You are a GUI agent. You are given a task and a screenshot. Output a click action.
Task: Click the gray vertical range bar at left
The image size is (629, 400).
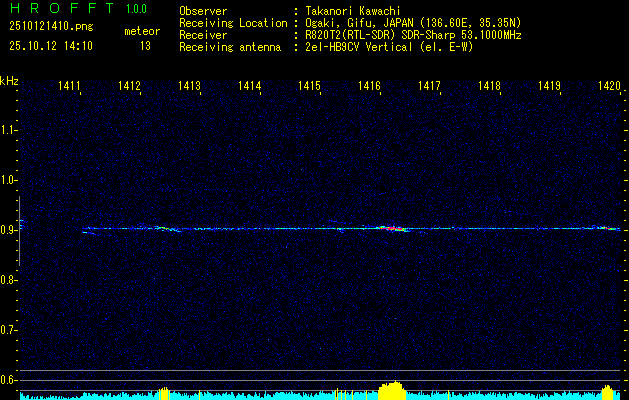(19, 231)
